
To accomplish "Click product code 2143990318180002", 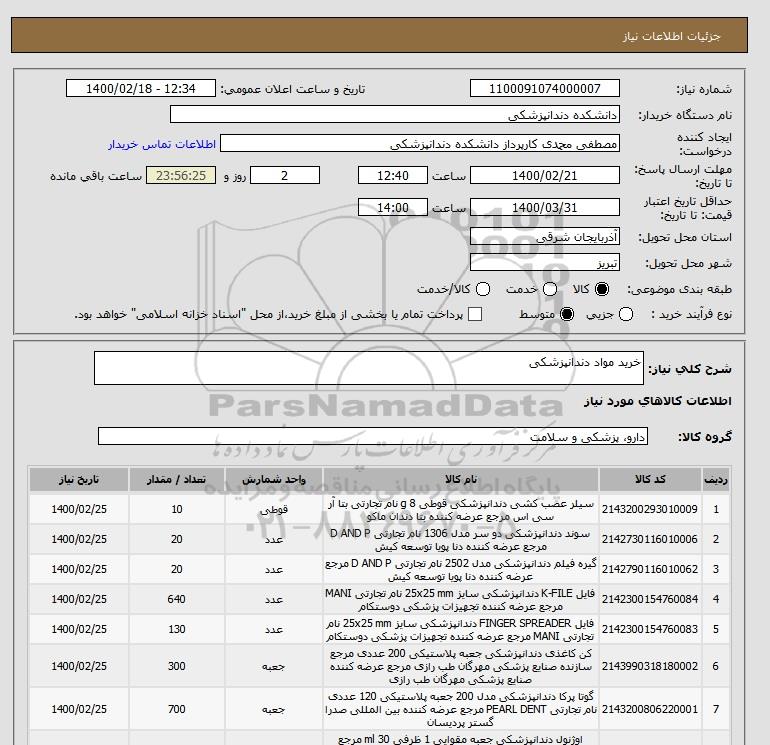I will 650,666.
